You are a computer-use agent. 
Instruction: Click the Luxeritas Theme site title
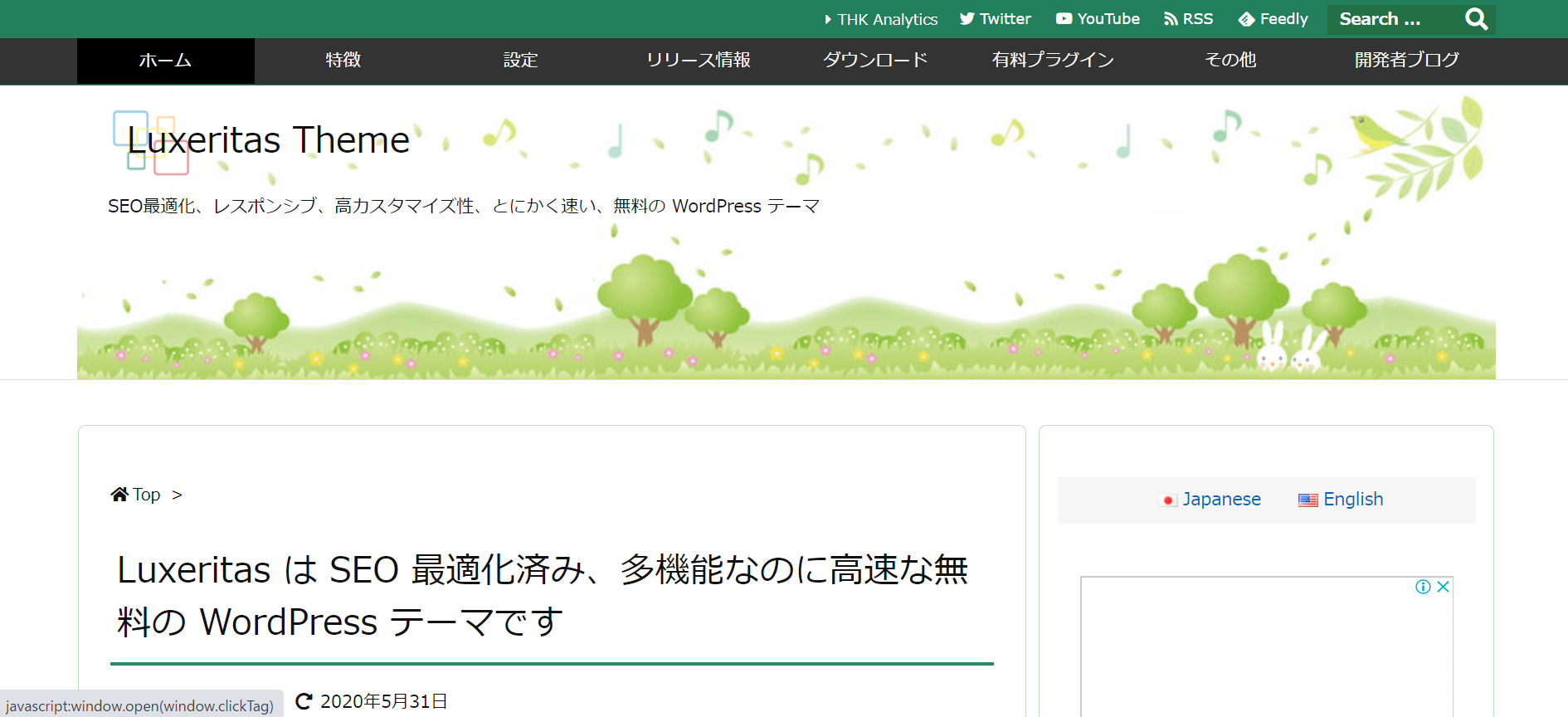coord(269,140)
